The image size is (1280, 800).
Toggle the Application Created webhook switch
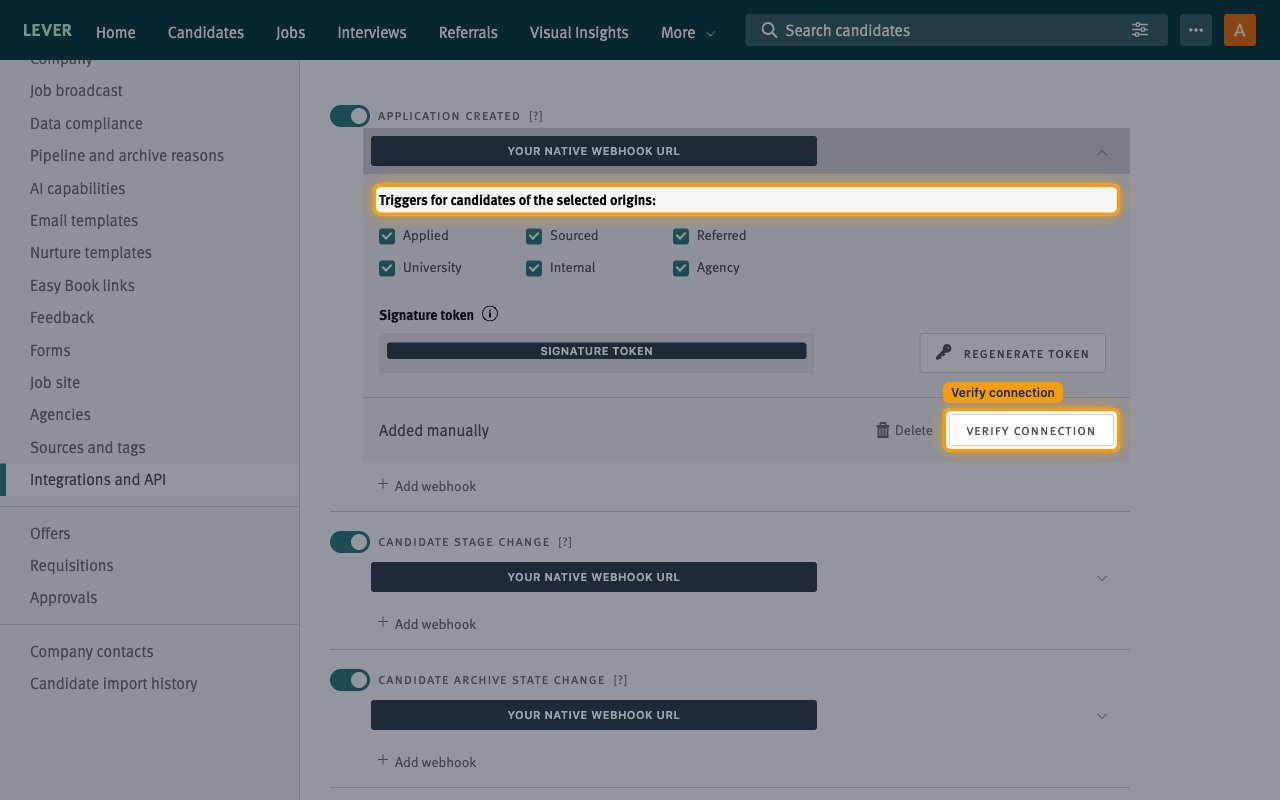point(350,116)
